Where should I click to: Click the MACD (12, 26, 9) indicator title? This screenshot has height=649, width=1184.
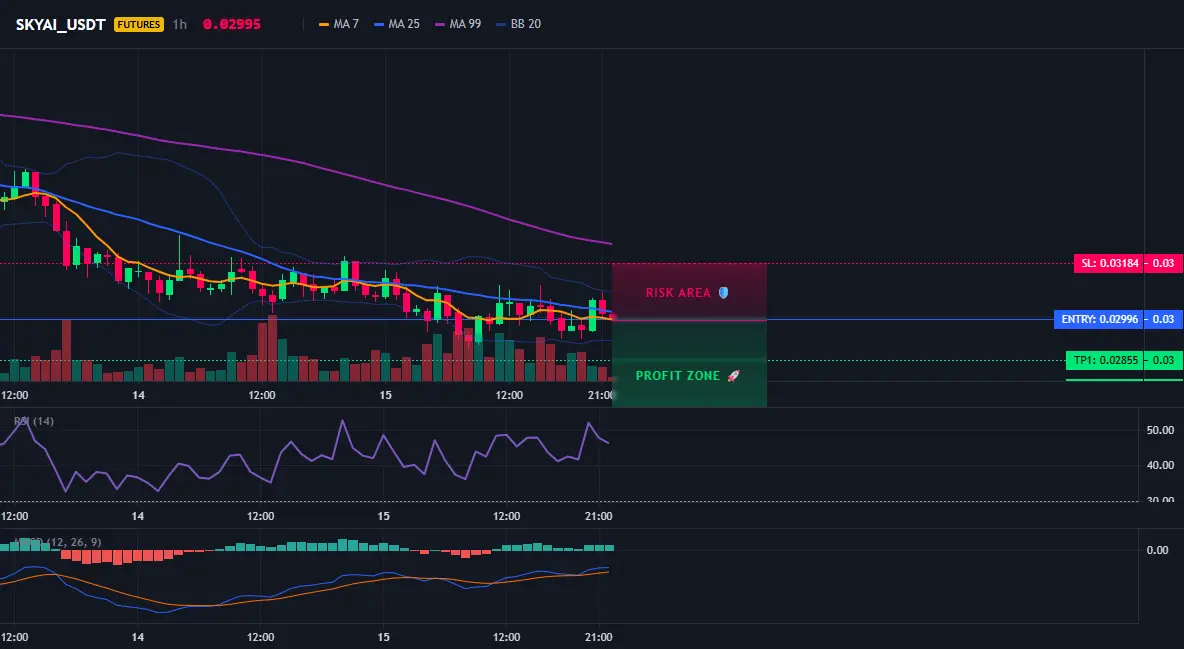point(57,542)
